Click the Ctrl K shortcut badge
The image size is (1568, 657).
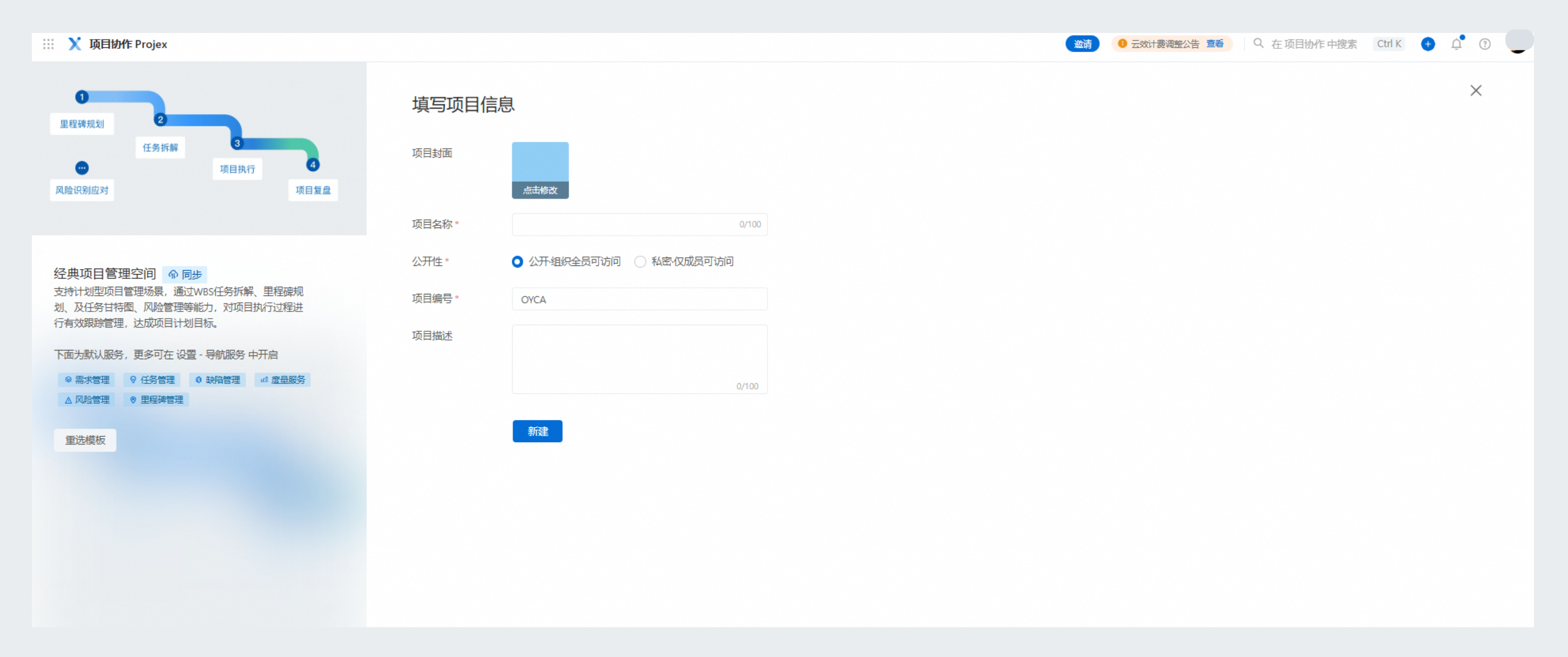coord(1388,44)
